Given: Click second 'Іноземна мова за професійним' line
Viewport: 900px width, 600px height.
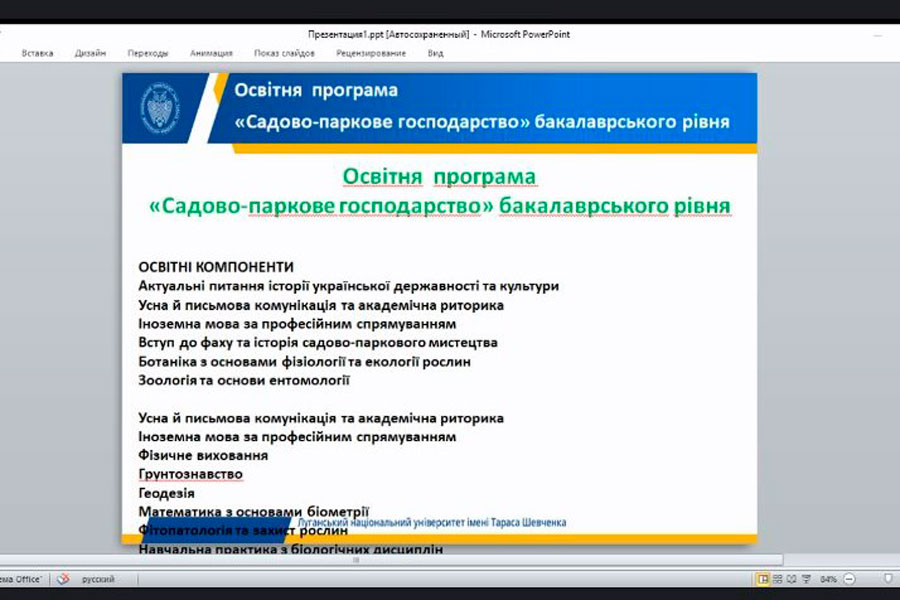Looking at the screenshot, I should [x=297, y=437].
